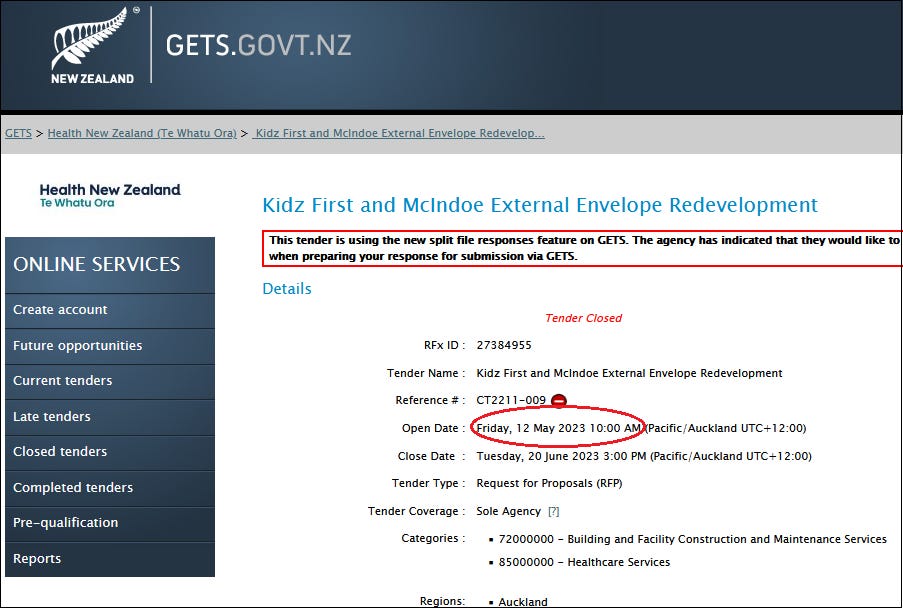The width and height of the screenshot is (903, 608).
Task: Click category 85000000 Healthcare Services
Action: [x=584, y=563]
